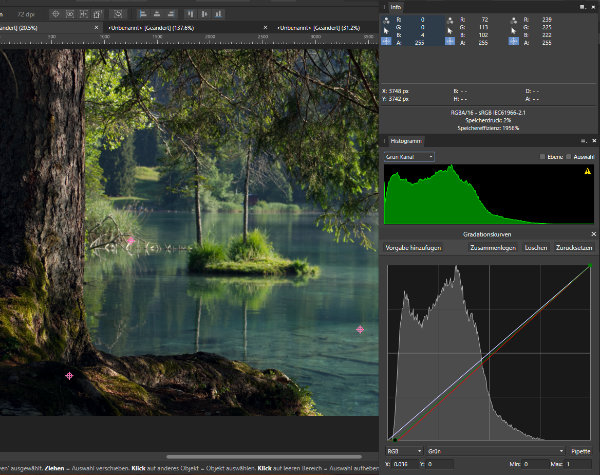Click the Pipette button in curves

click(x=580, y=451)
